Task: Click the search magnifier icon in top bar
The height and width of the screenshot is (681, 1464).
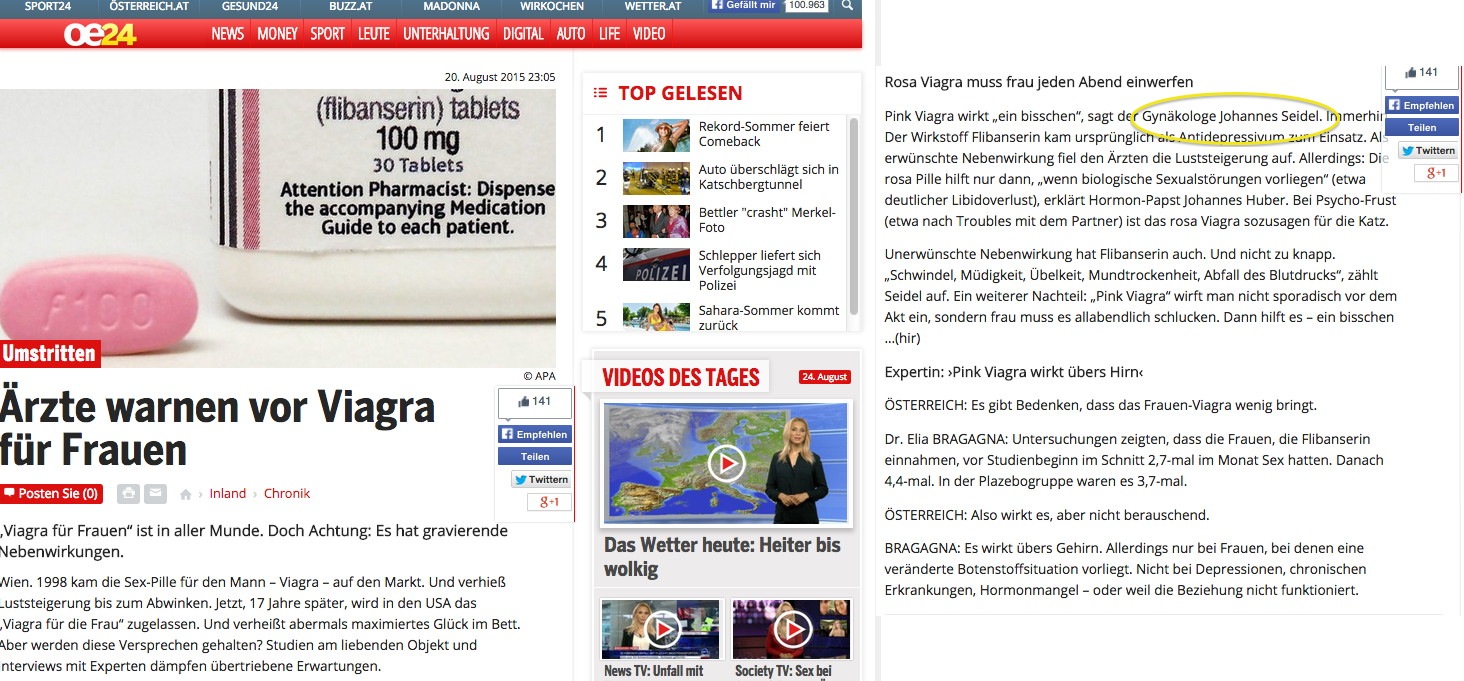Action: pos(847,6)
